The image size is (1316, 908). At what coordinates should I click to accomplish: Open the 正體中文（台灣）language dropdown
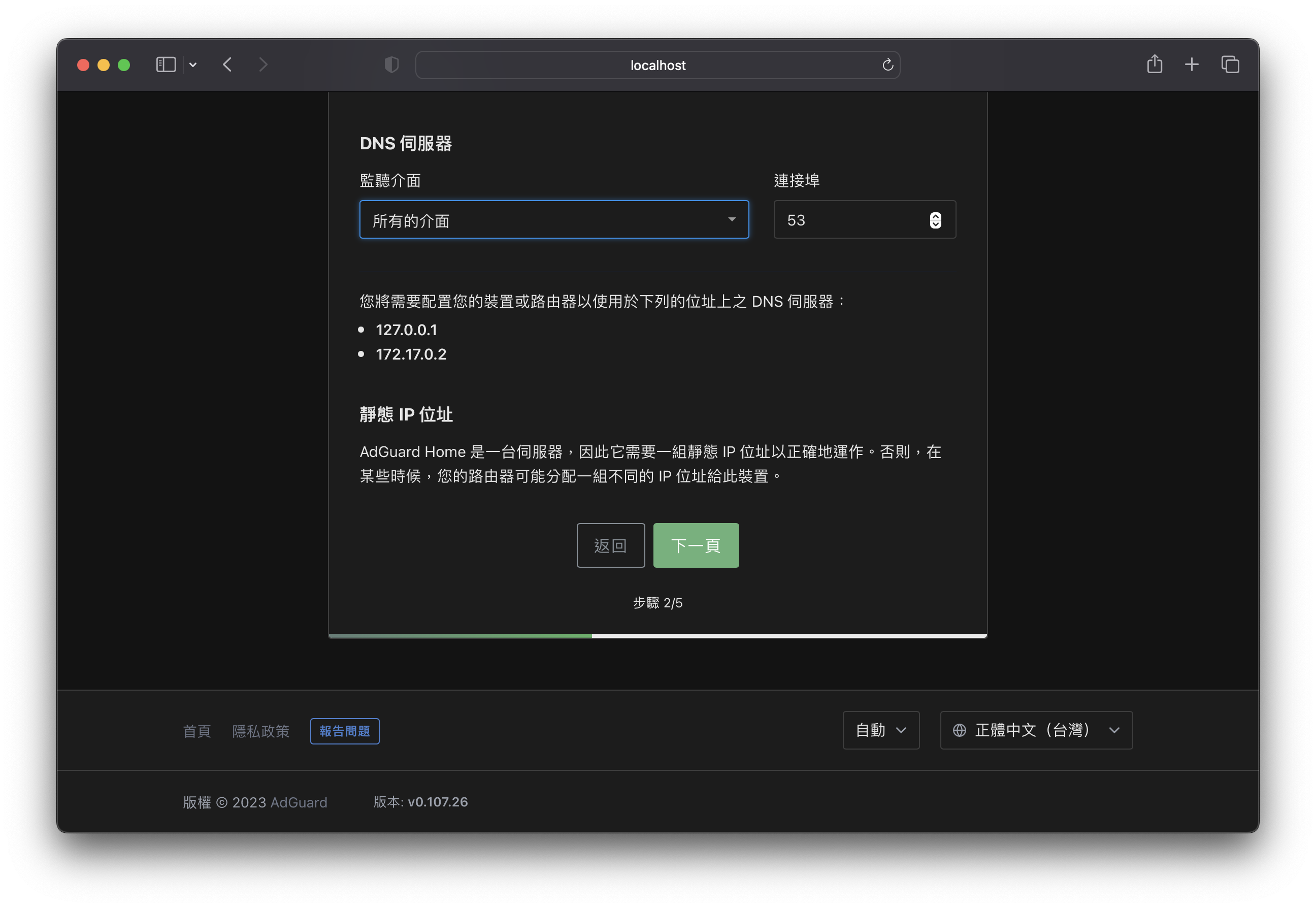pyautogui.click(x=1036, y=730)
